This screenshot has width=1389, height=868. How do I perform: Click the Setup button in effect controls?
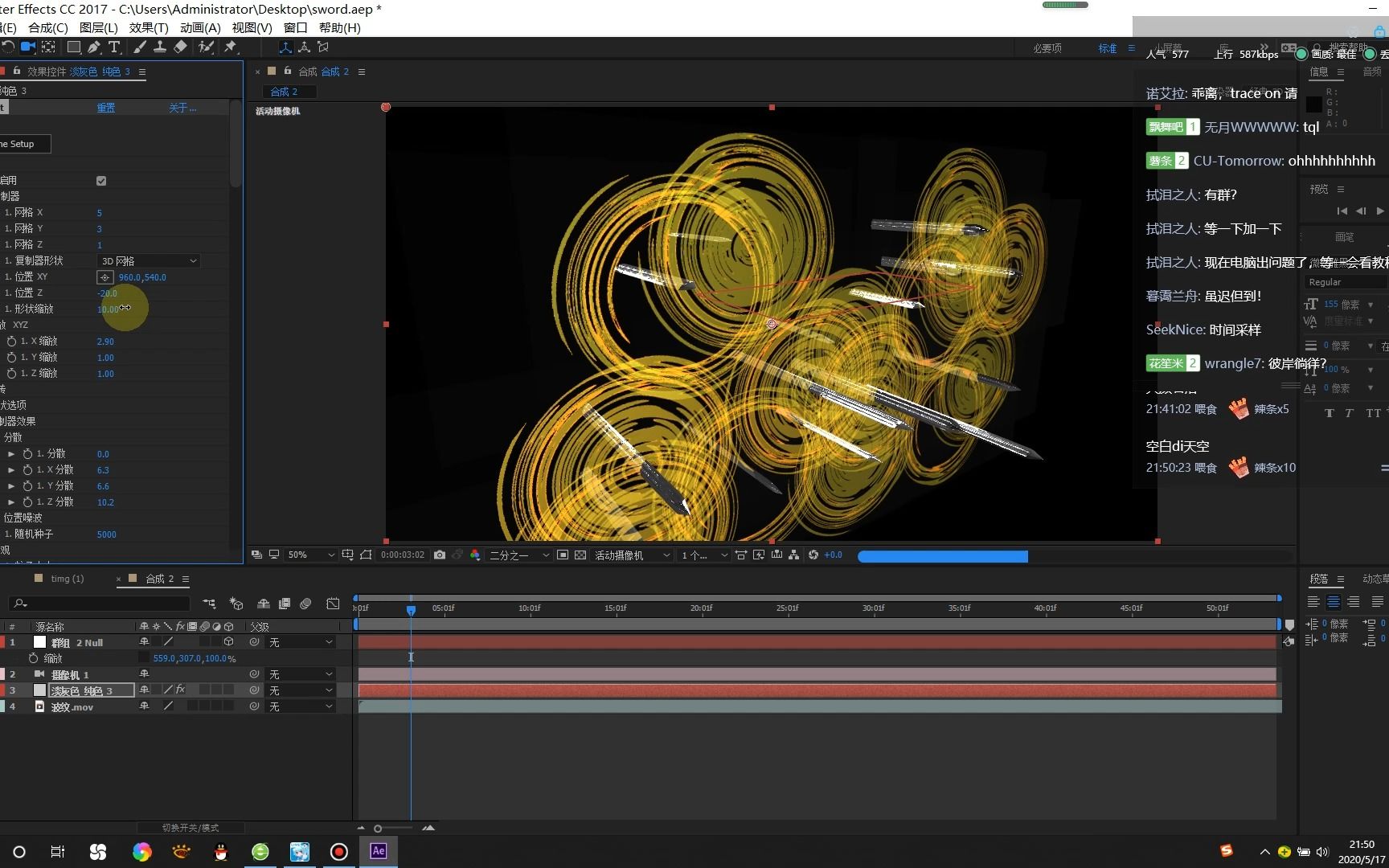25,144
